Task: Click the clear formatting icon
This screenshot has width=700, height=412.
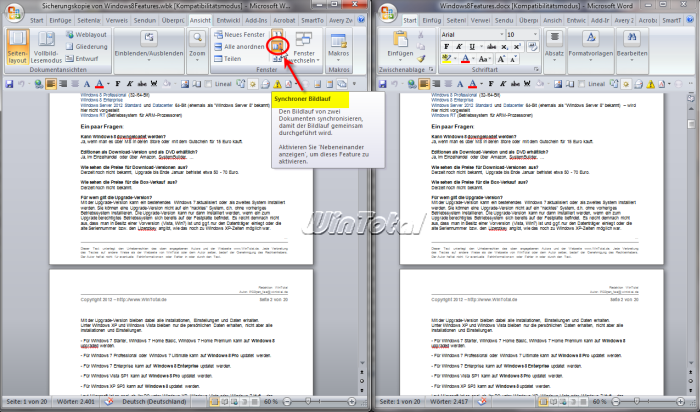Action: click(532, 46)
